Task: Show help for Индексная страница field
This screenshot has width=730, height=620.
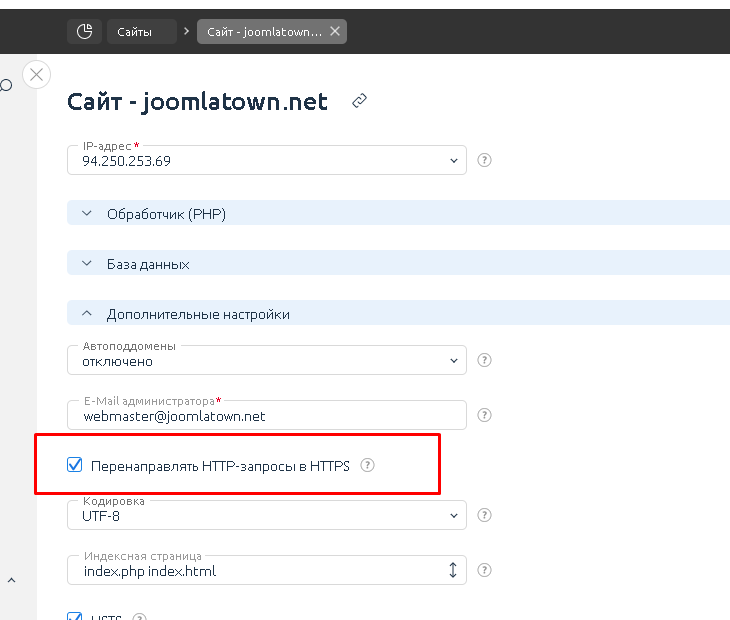Action: coord(484,570)
